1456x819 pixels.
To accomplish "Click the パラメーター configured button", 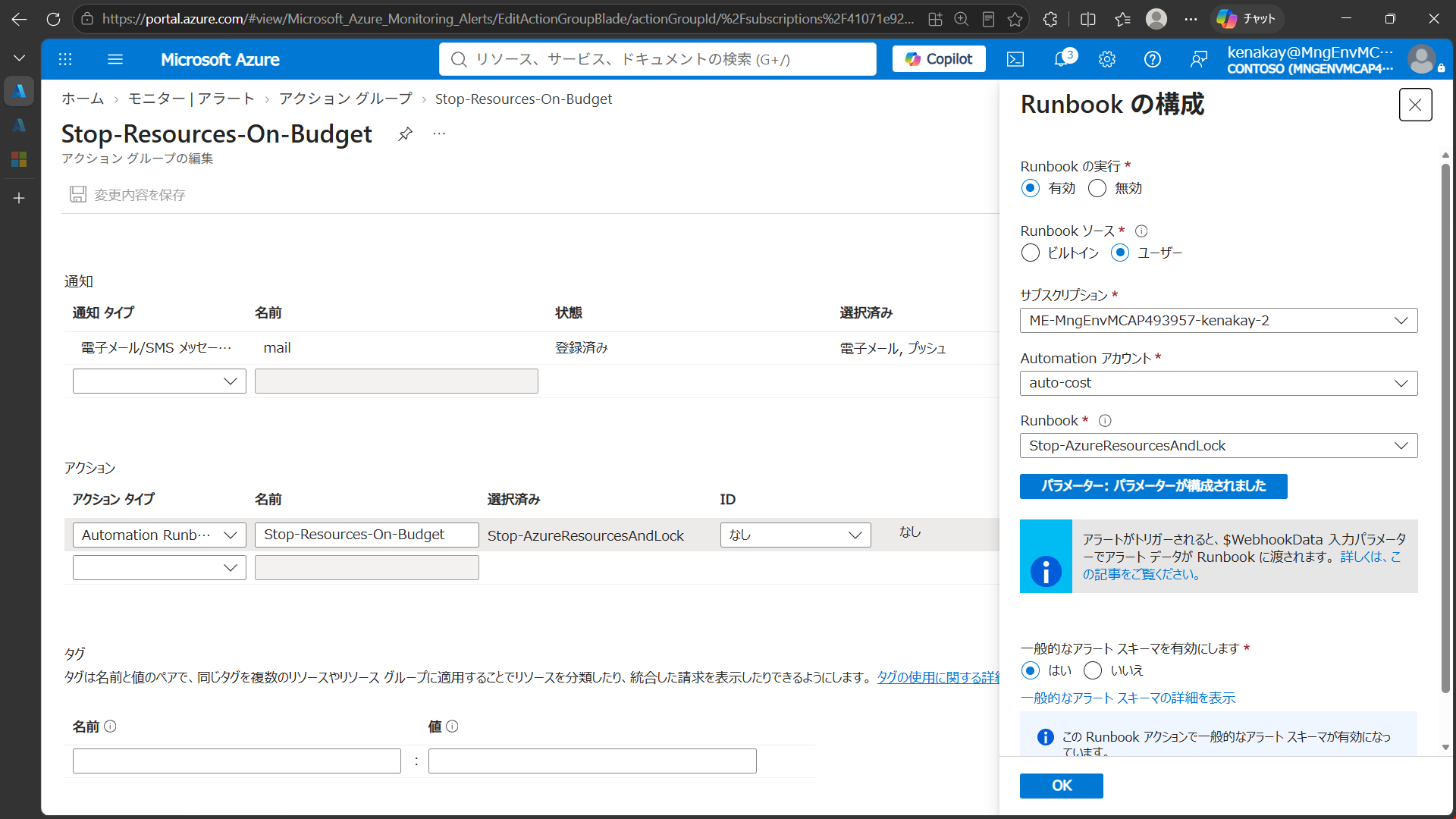I will click(x=1153, y=486).
